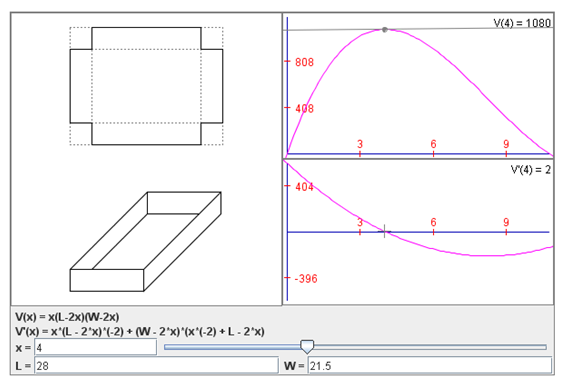This screenshot has height=386, width=565.
Task: Click the 6 tick label on volume graph
Action: [433, 144]
